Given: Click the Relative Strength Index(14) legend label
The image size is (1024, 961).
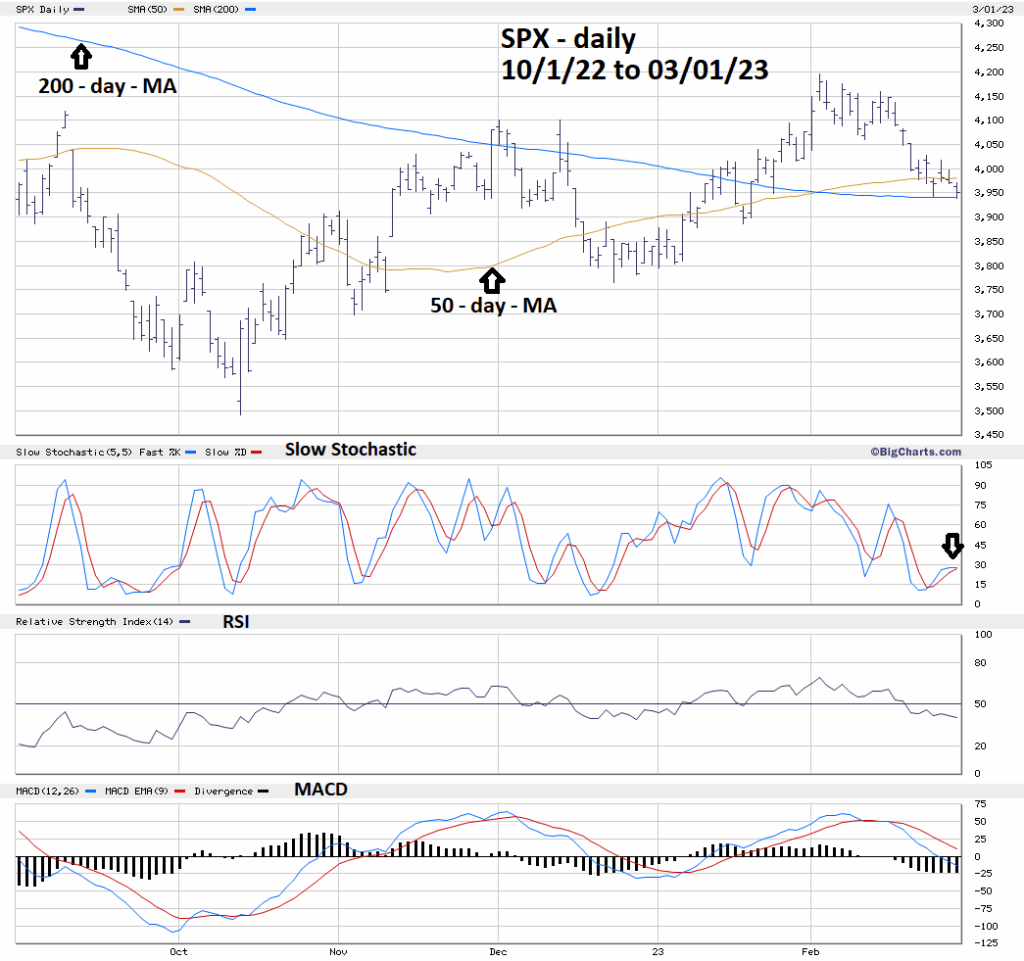Looking at the screenshot, I should pos(95,622).
